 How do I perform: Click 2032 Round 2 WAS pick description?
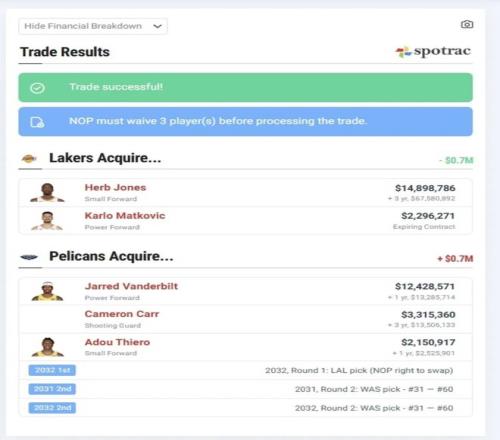tap(374, 408)
